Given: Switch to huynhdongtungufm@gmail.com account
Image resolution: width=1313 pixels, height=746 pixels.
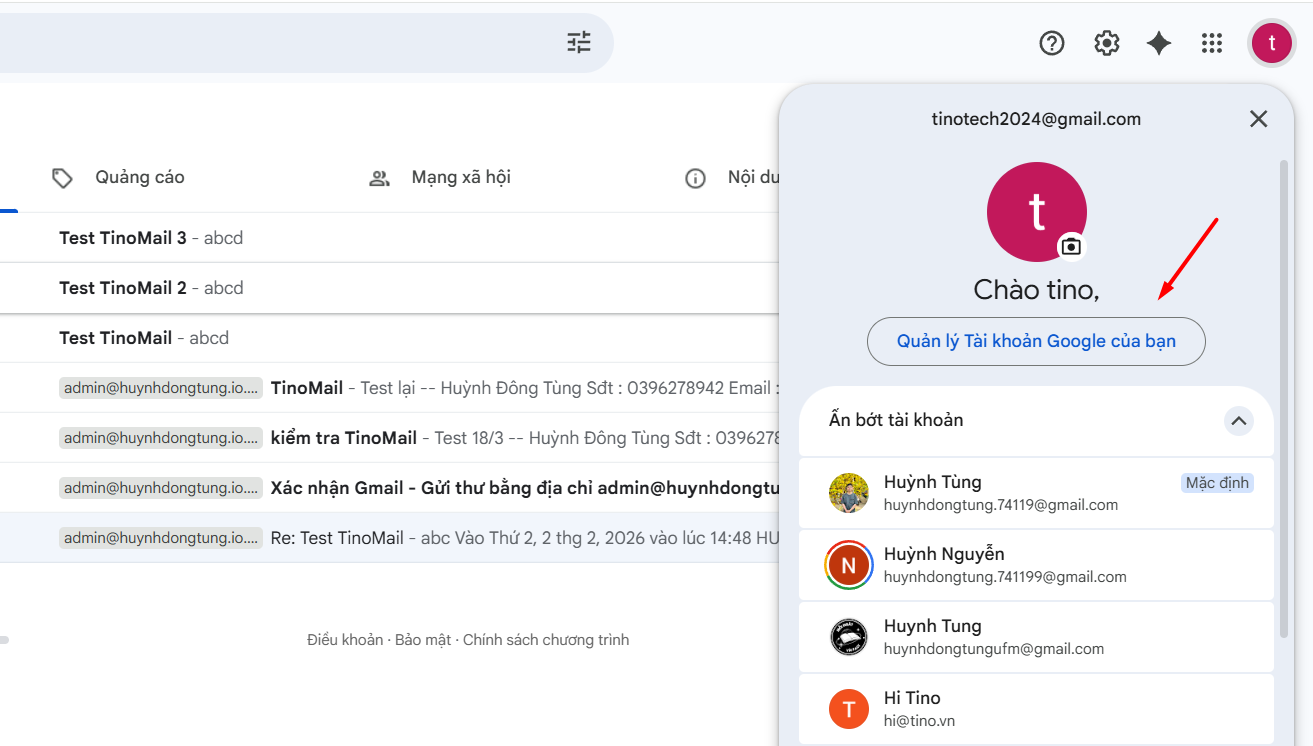Looking at the screenshot, I should [1036, 637].
